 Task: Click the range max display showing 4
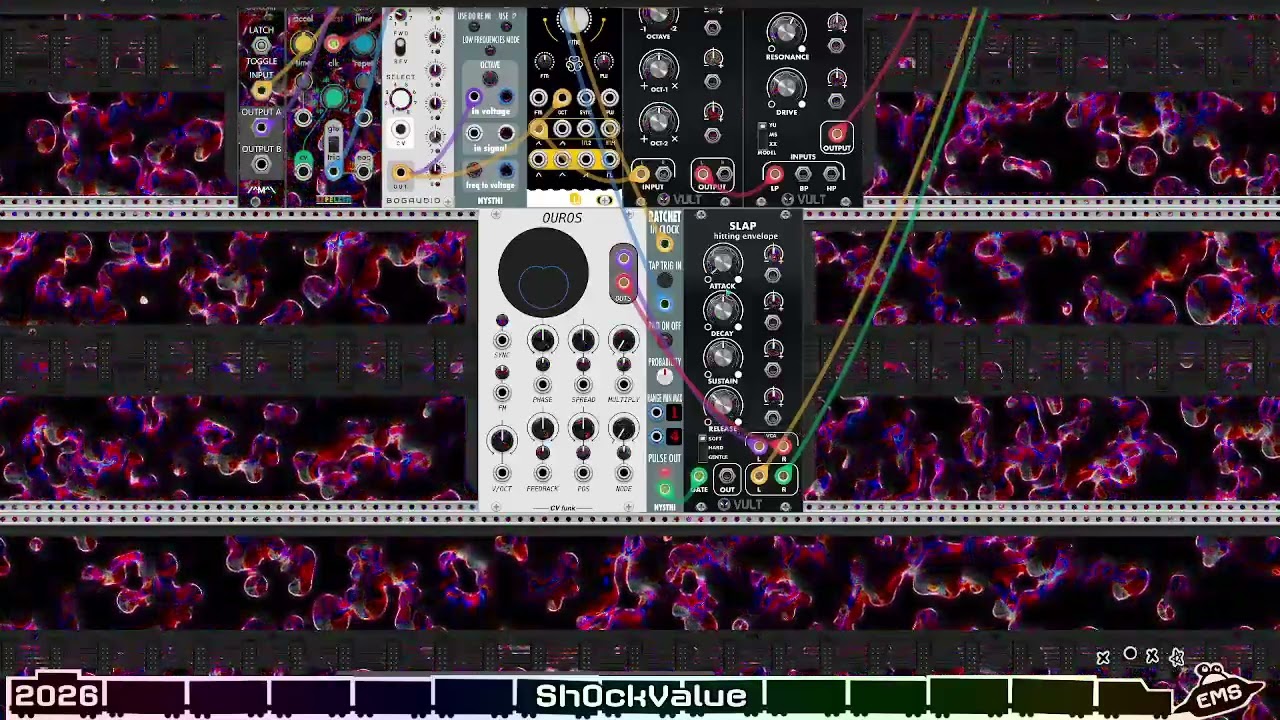(x=674, y=436)
